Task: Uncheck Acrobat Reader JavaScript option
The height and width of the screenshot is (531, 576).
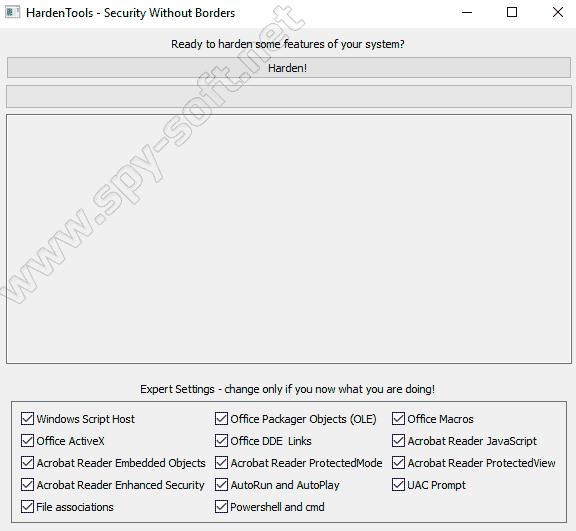Action: (x=398, y=441)
